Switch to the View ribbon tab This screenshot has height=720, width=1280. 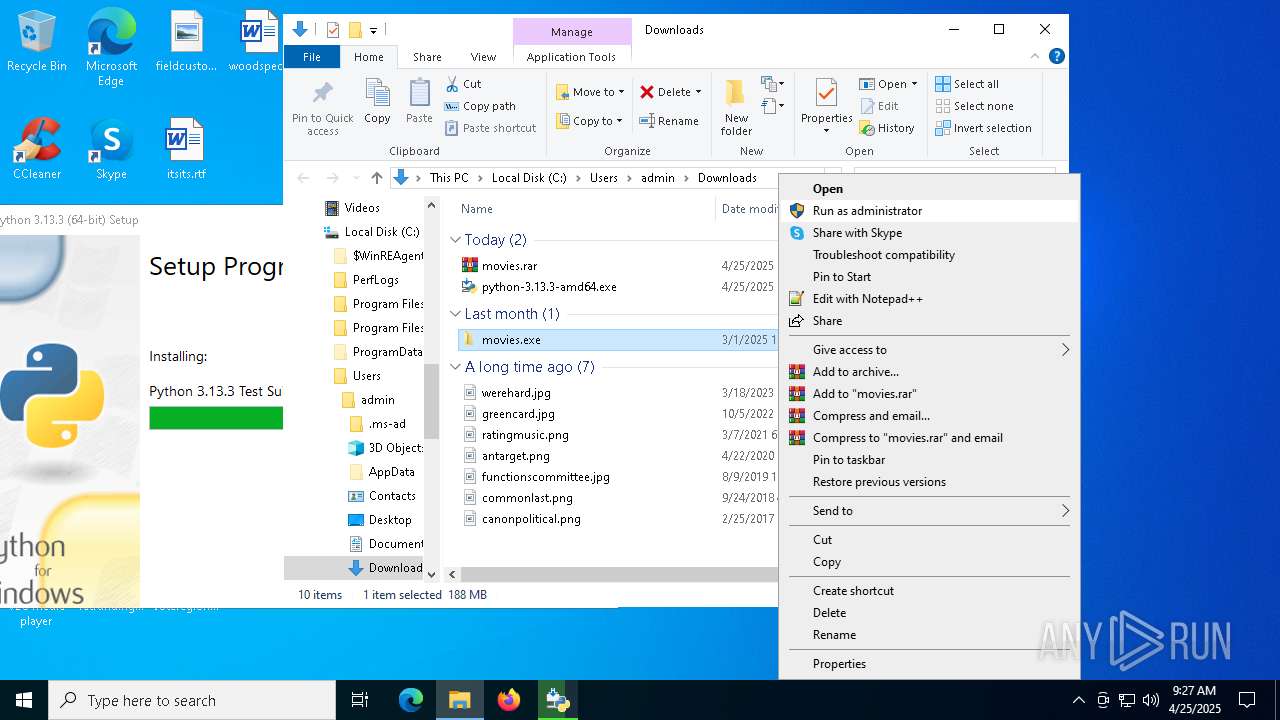(483, 57)
